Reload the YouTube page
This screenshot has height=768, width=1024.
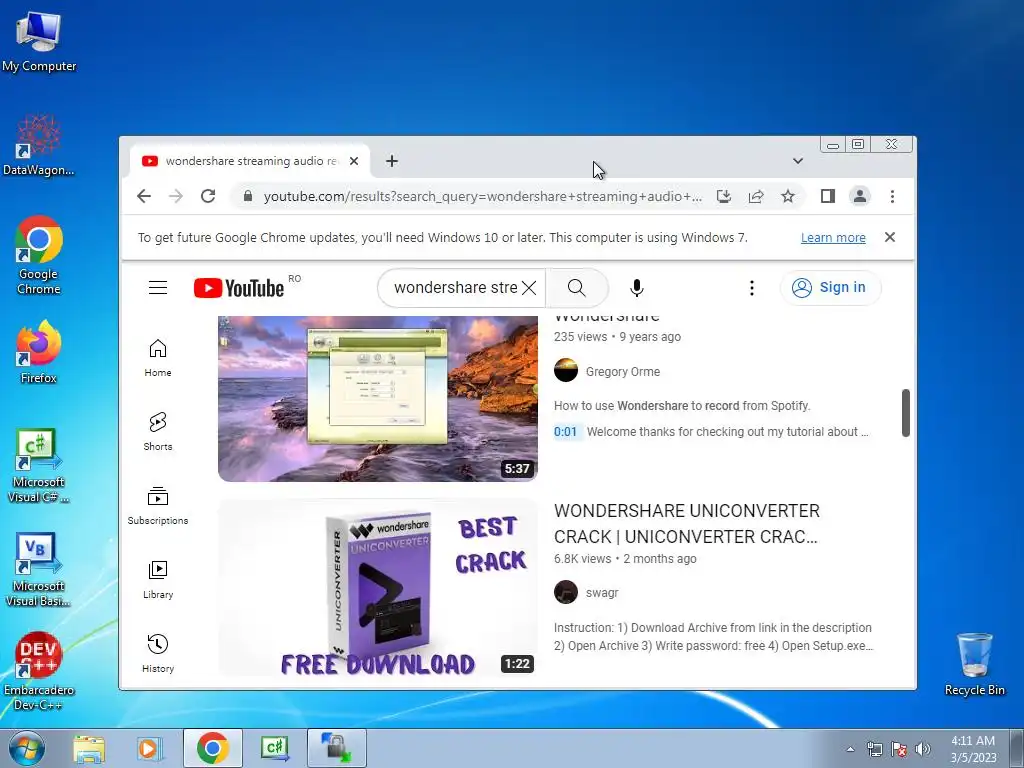(208, 196)
